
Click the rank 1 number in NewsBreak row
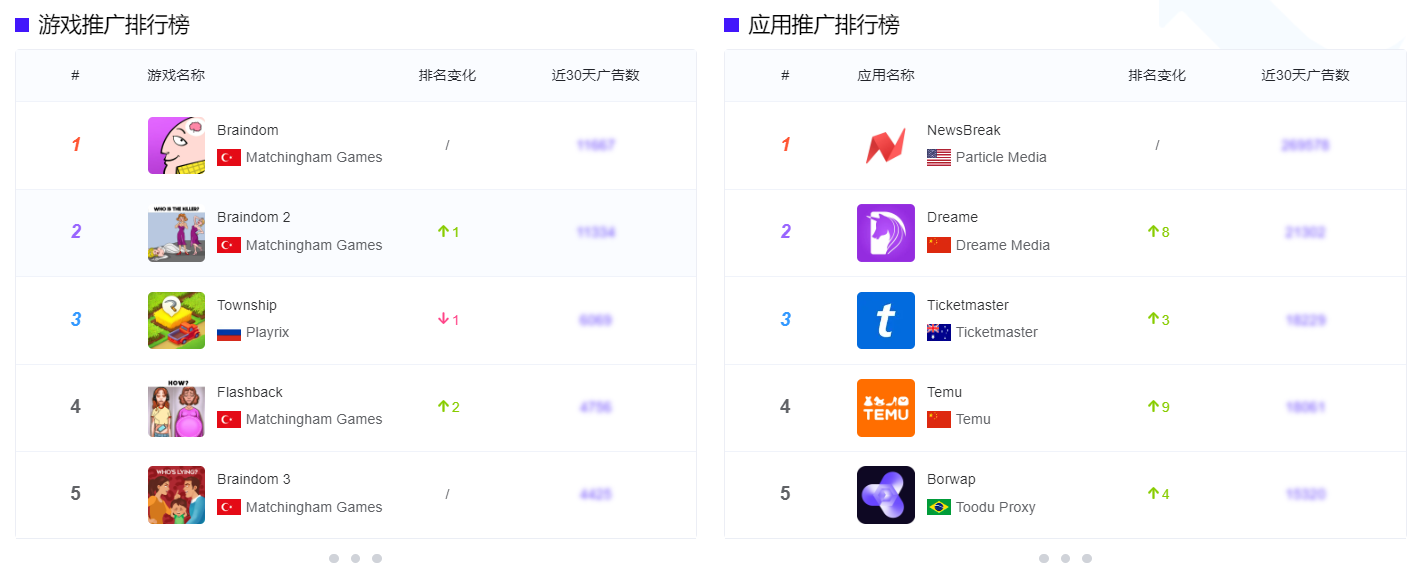[785, 145]
